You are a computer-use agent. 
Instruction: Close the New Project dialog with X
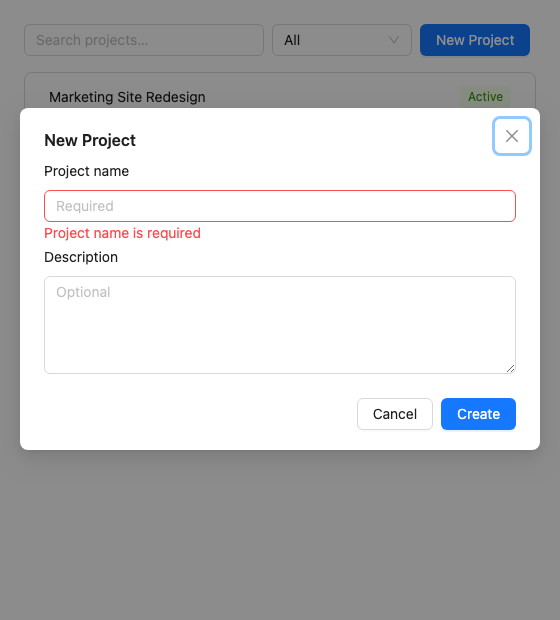pos(511,136)
